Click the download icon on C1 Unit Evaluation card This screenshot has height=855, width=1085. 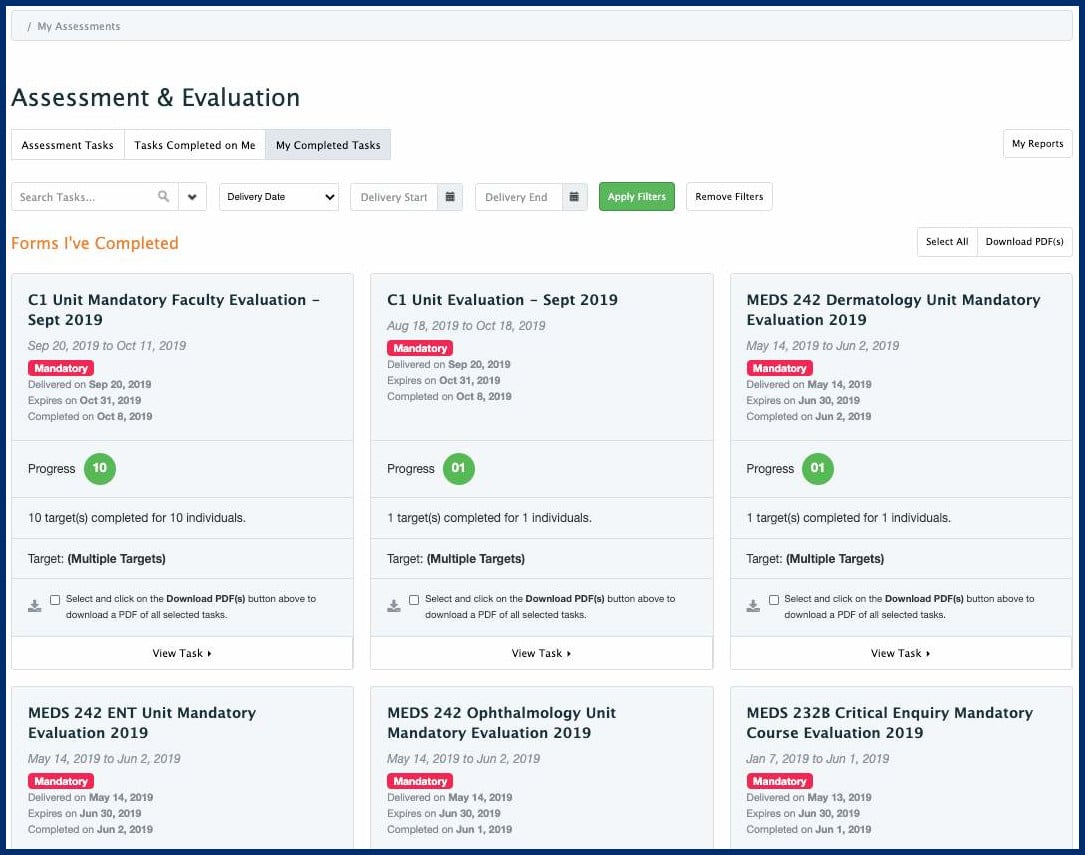click(x=394, y=605)
